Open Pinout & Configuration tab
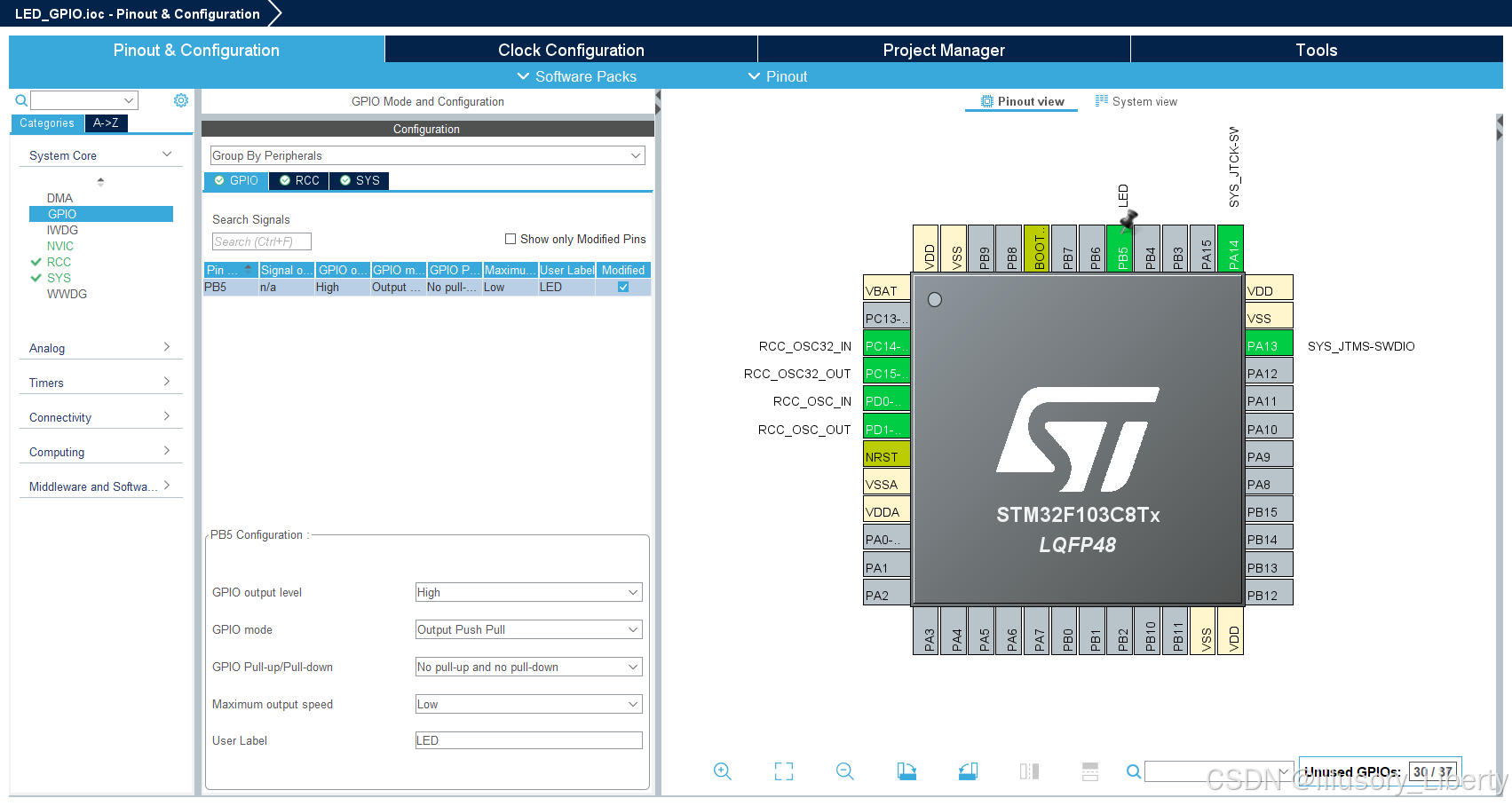 tap(196, 50)
